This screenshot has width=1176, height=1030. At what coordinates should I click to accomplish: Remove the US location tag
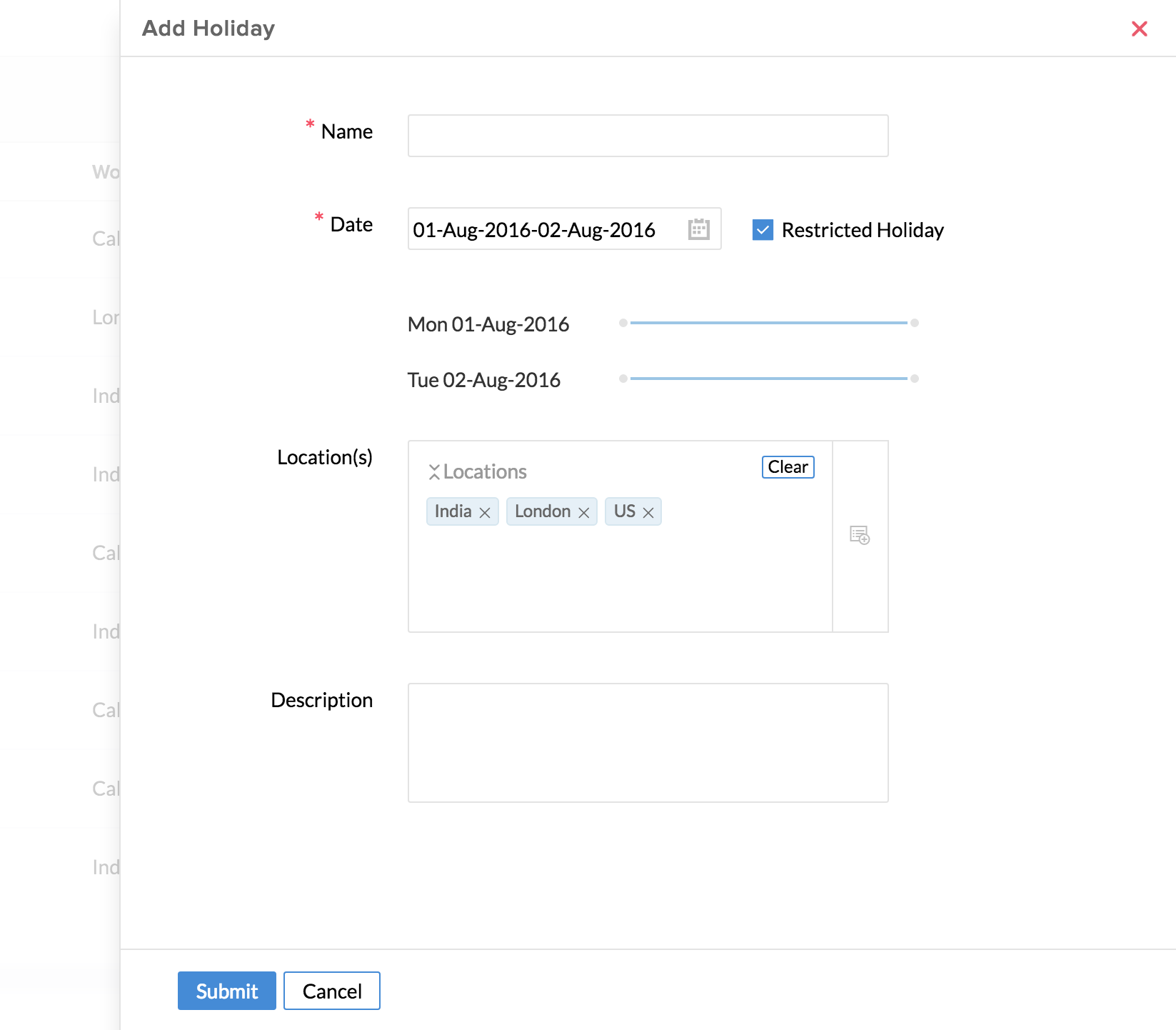point(648,513)
